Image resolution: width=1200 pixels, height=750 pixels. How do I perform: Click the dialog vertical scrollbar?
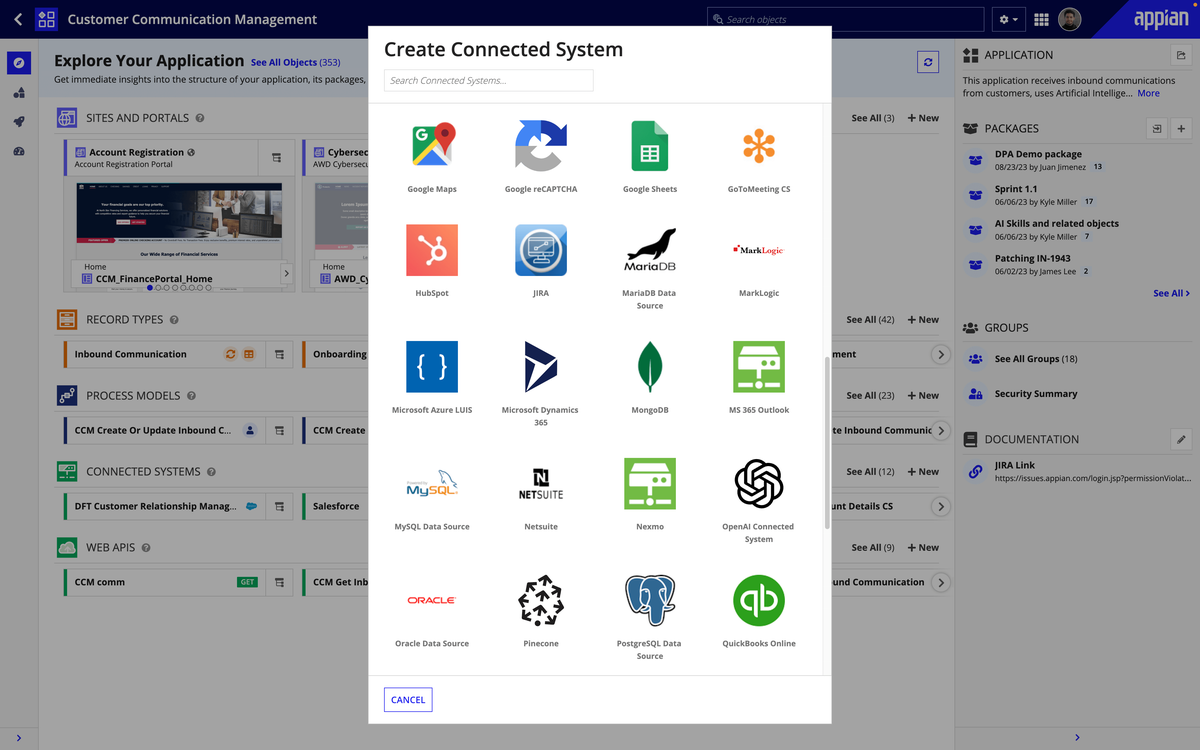pos(826,440)
